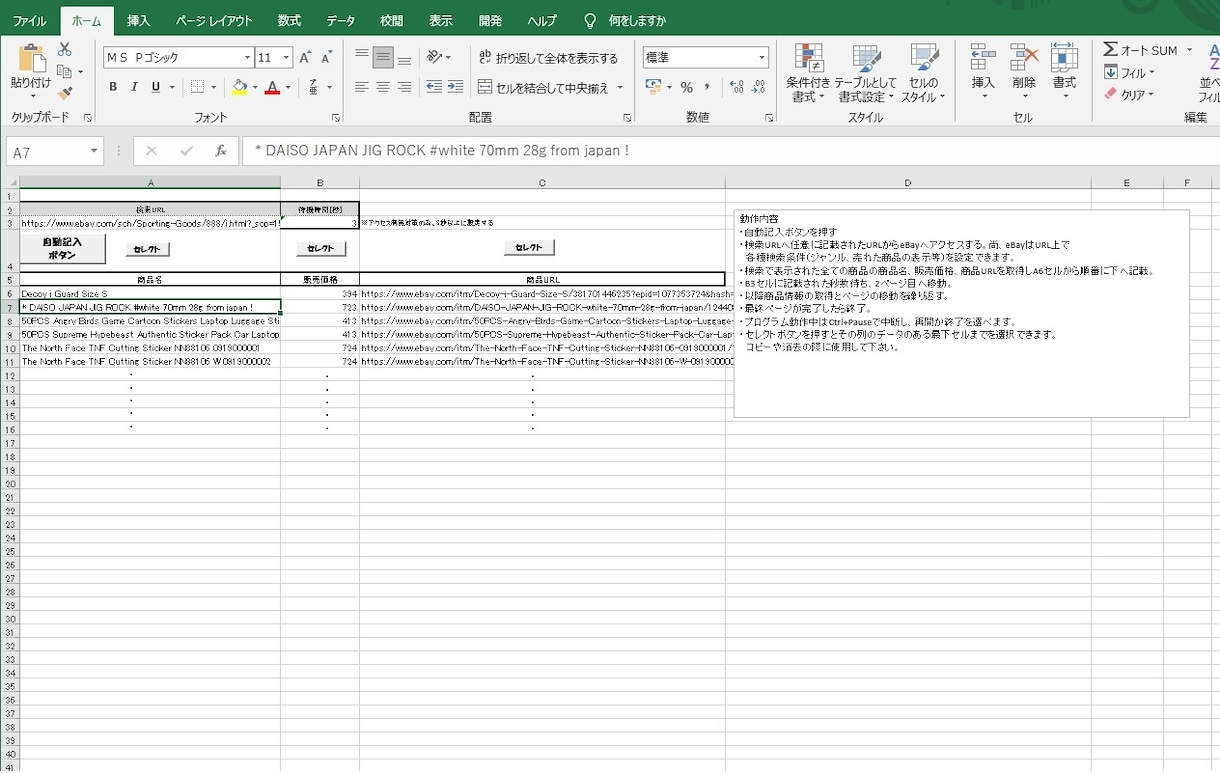Select cell A6 containing Decoy i Guard Size S

150,294
